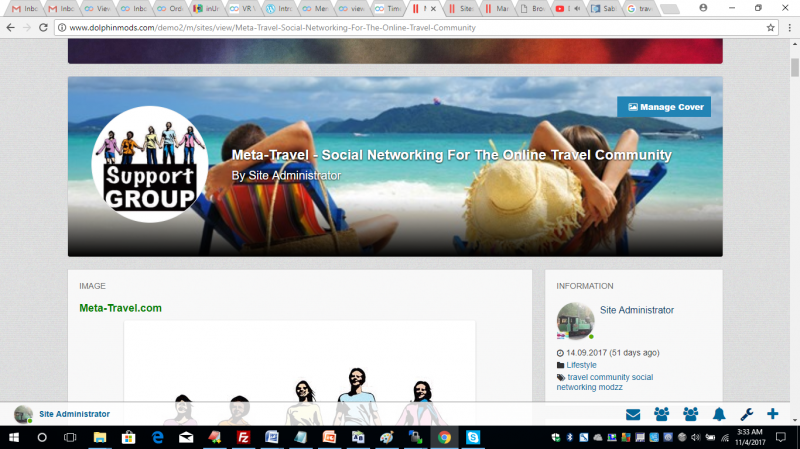Open the Chrome profile account icon
The height and width of the screenshot is (449, 800).
coord(703,8)
